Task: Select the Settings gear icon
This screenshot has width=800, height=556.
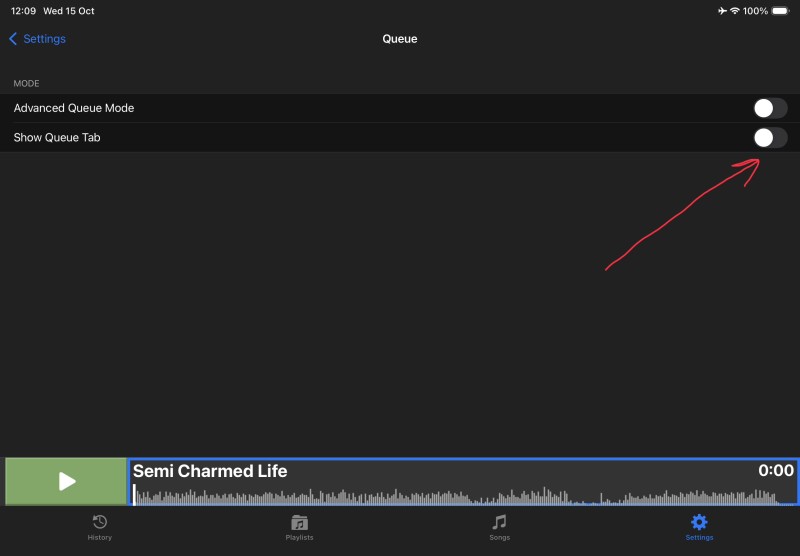Action: coord(699,522)
